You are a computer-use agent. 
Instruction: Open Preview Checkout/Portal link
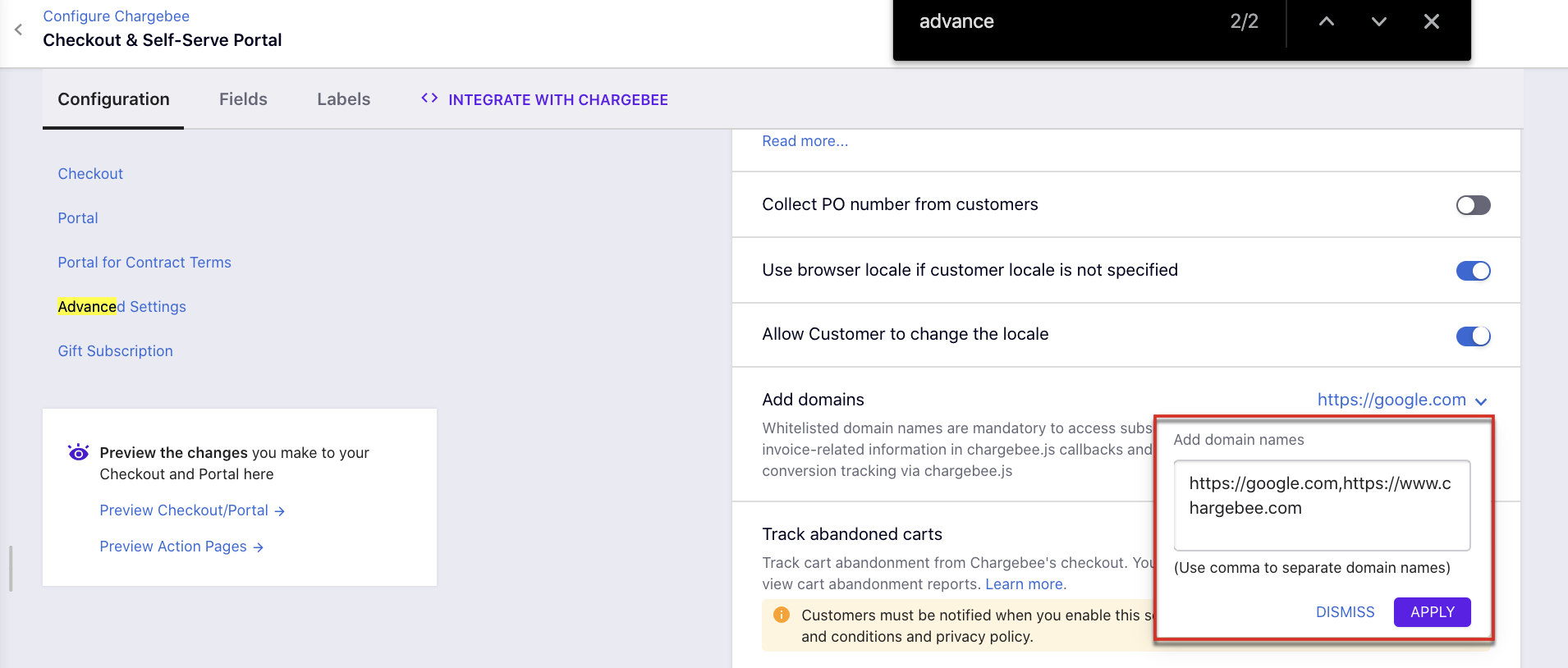[x=184, y=510]
